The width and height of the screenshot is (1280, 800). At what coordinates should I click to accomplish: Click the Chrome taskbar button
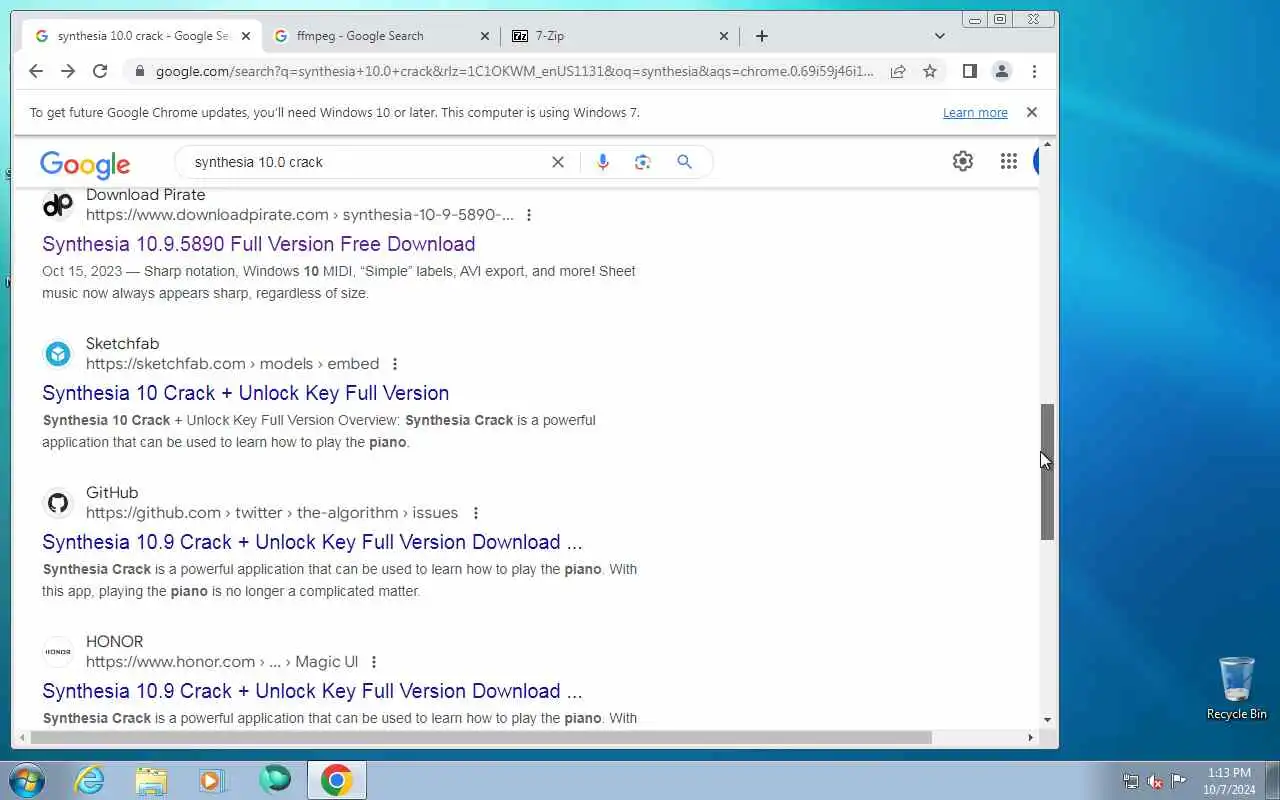tap(337, 780)
